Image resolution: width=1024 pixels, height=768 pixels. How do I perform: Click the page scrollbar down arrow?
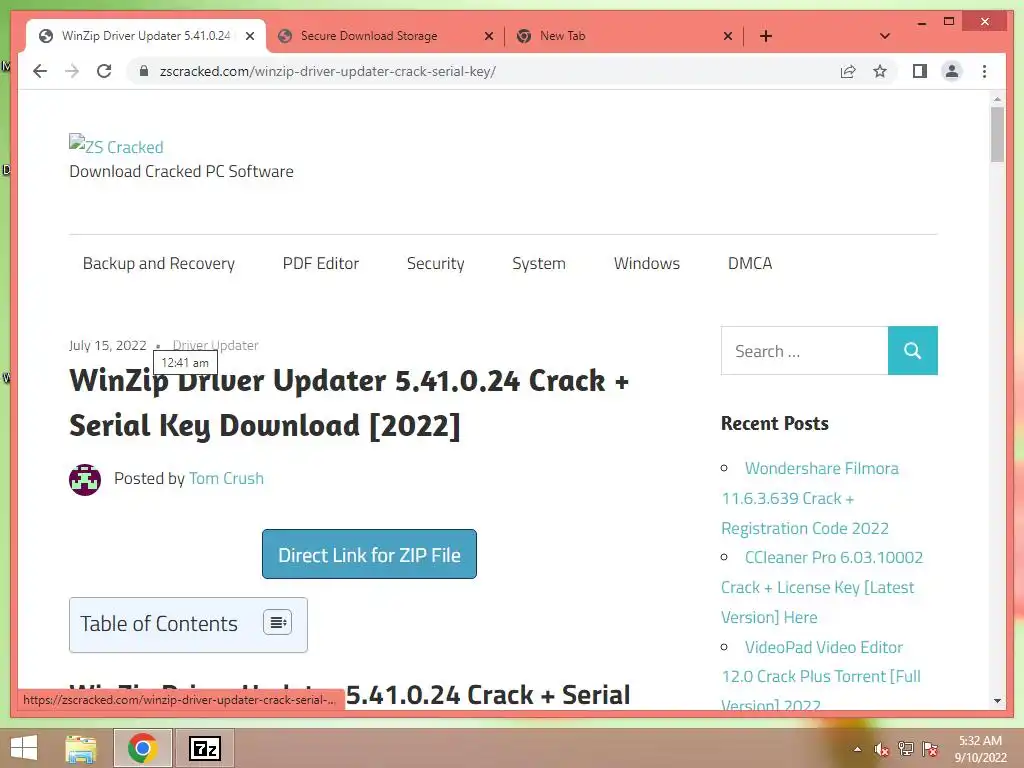tap(997, 701)
